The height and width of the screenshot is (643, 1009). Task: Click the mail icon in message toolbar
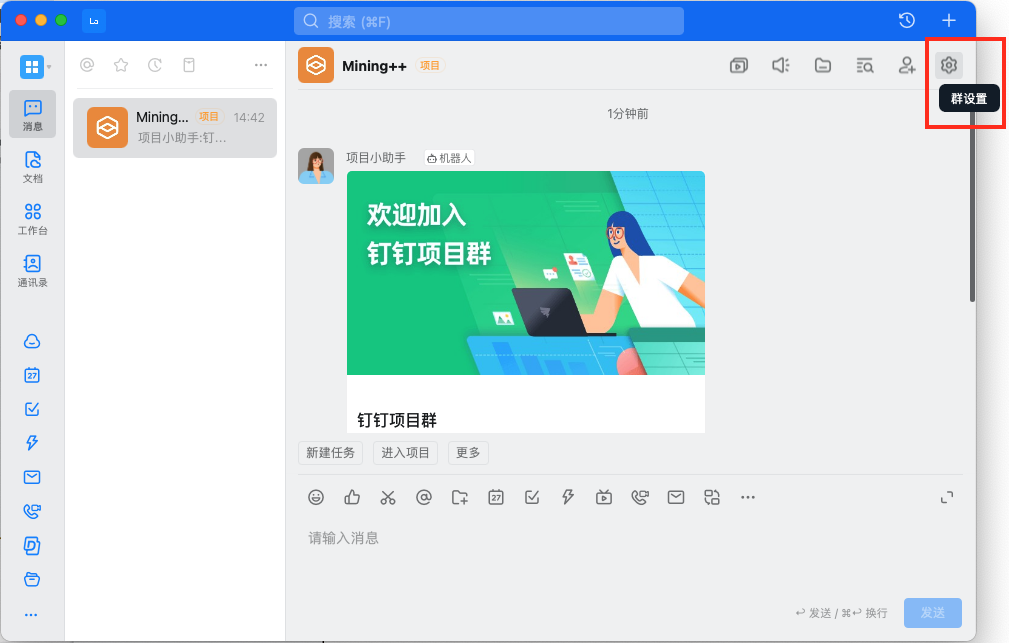676,497
